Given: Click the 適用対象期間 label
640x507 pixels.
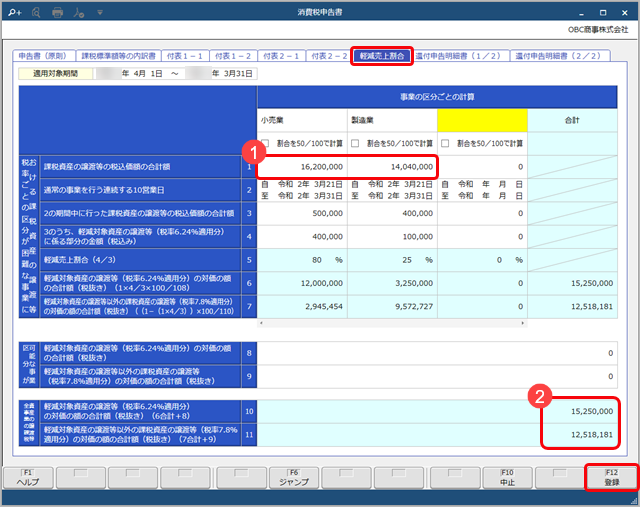Looking at the screenshot, I should coord(56,73).
